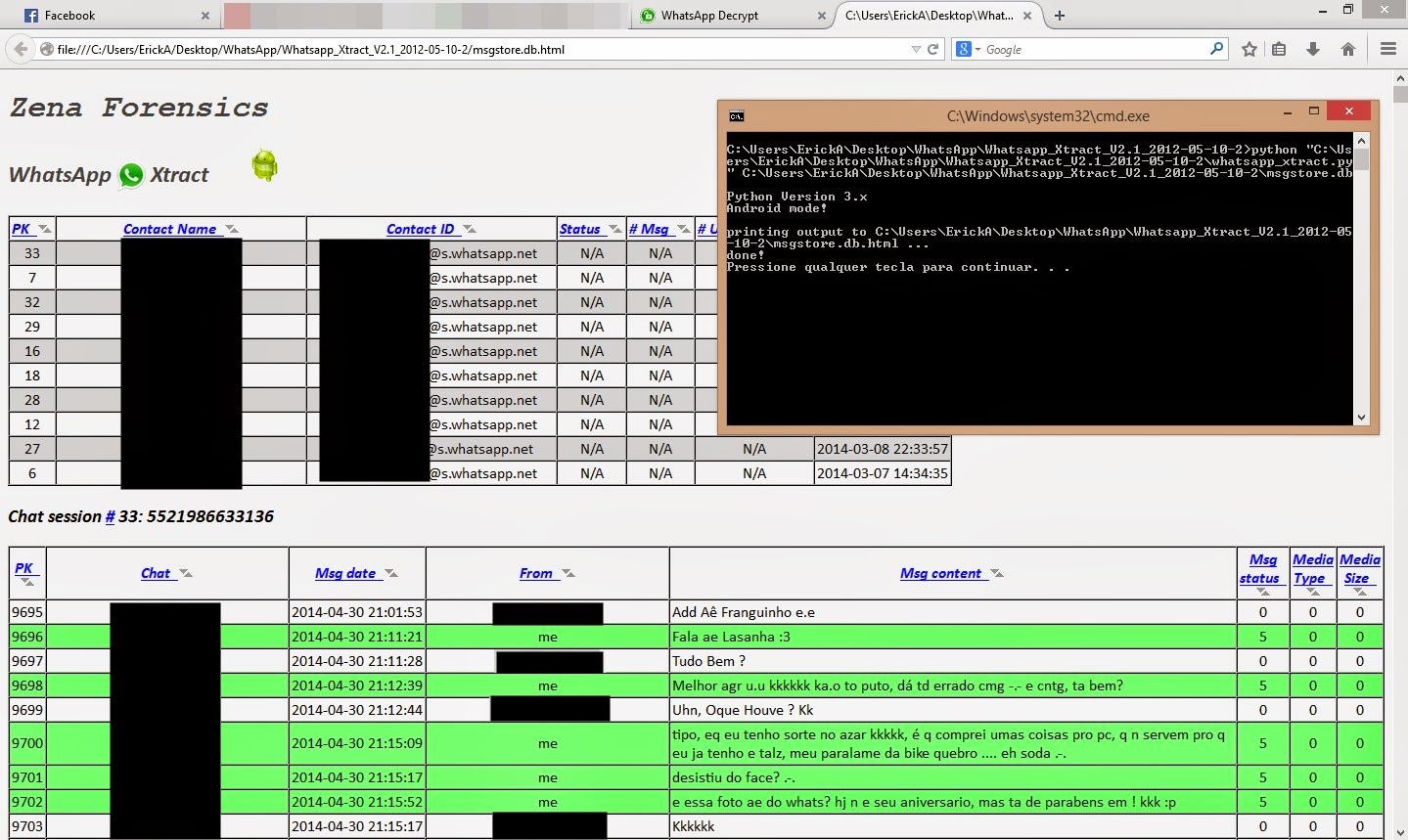Click the WhatsApp logo icon
Image resolution: width=1408 pixels, height=840 pixels.
coord(131,176)
